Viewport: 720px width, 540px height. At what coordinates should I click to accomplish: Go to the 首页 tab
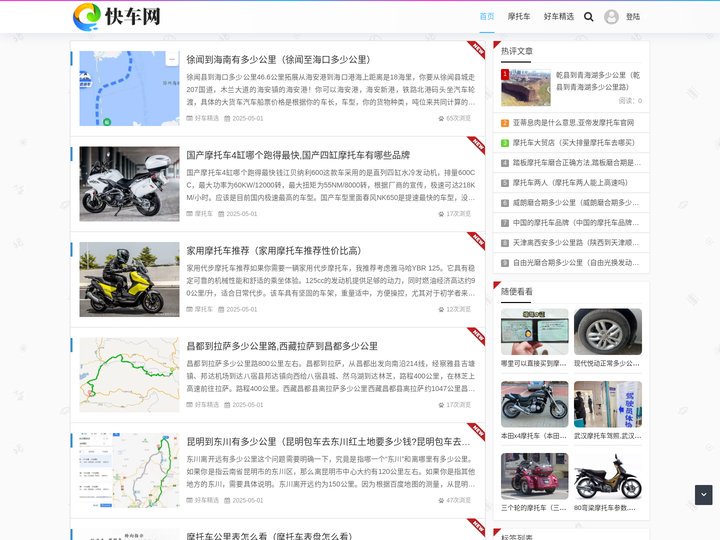487,17
